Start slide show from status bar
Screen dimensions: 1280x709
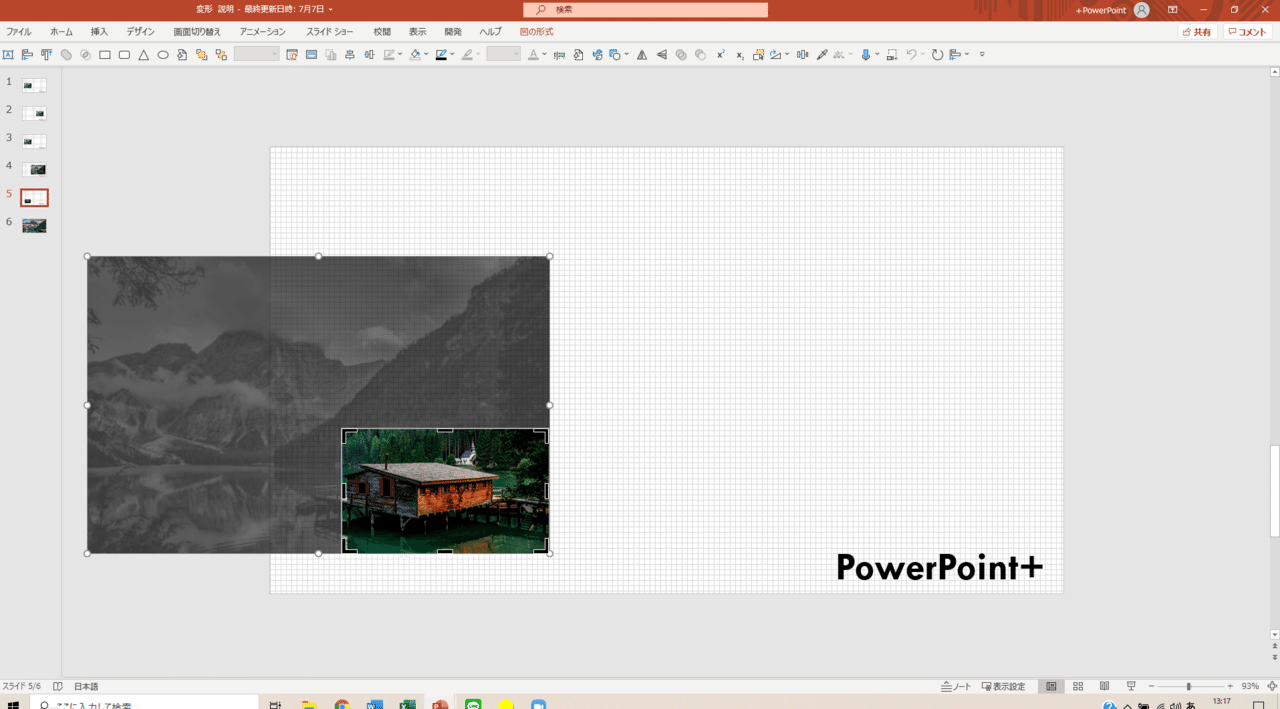[x=1131, y=687]
